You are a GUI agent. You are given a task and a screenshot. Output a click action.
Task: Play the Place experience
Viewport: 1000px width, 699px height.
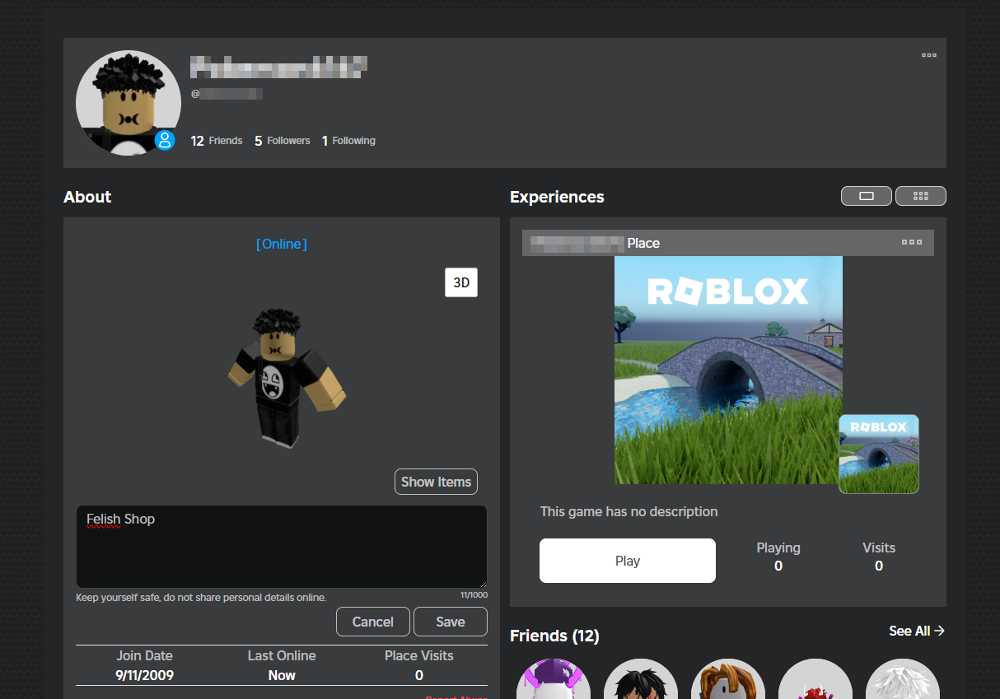[x=628, y=561]
